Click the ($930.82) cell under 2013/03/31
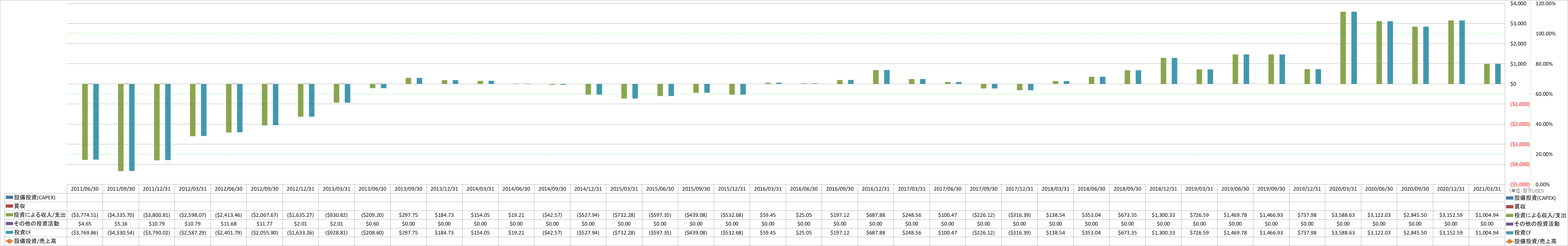The image size is (1568, 246). pos(336,215)
